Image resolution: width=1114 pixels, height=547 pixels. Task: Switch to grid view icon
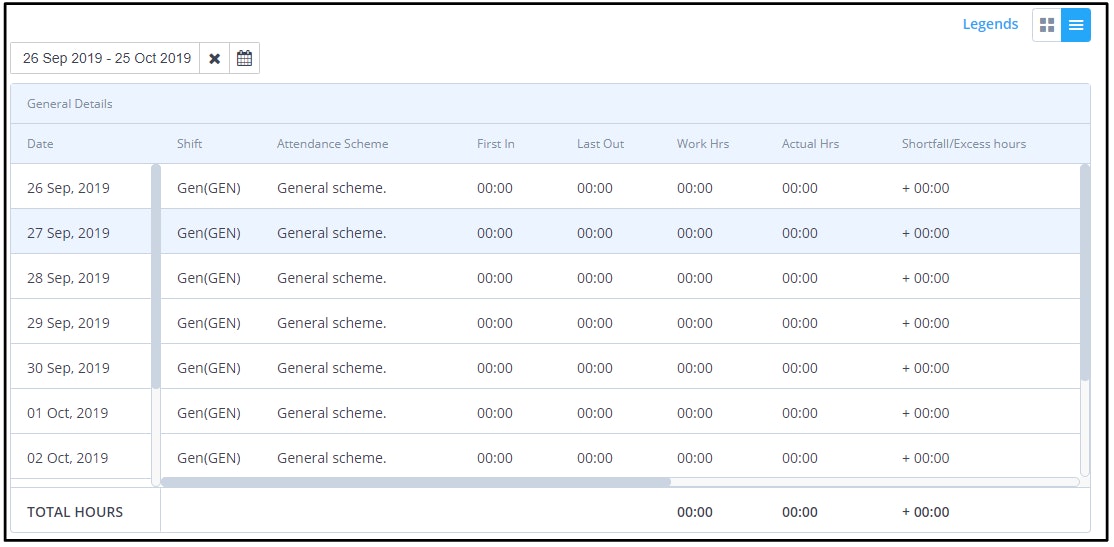tap(1047, 25)
